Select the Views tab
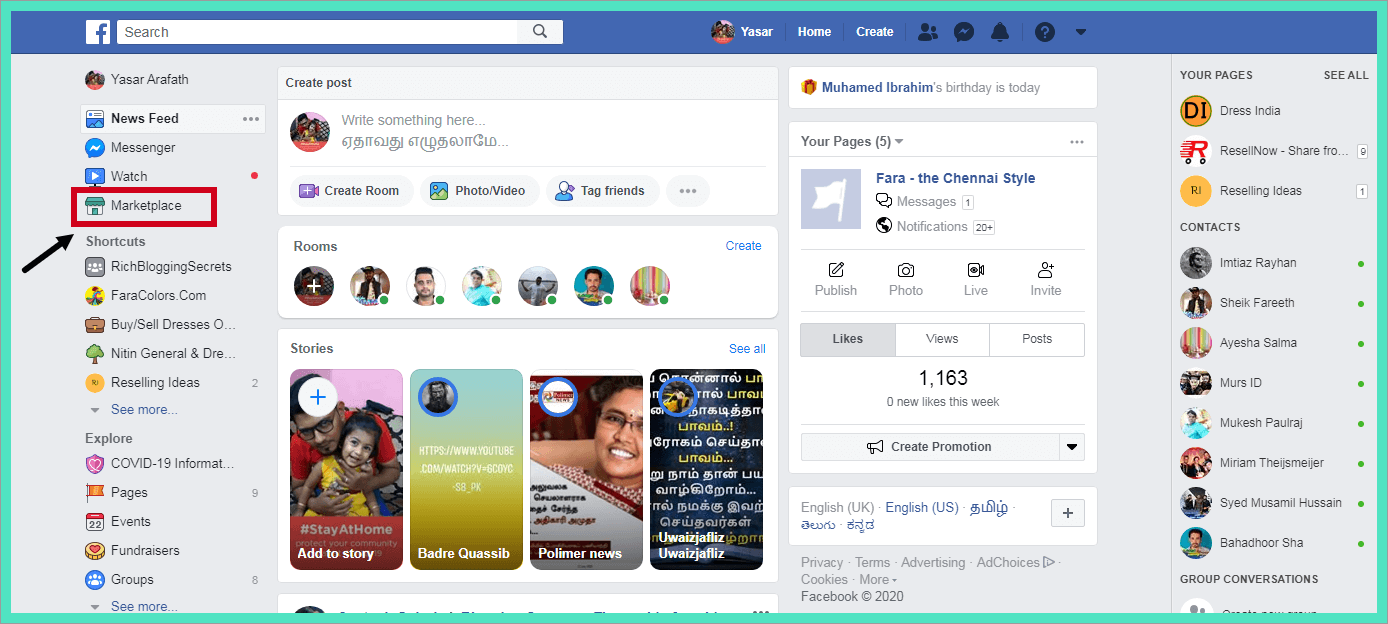1388x624 pixels. [942, 340]
